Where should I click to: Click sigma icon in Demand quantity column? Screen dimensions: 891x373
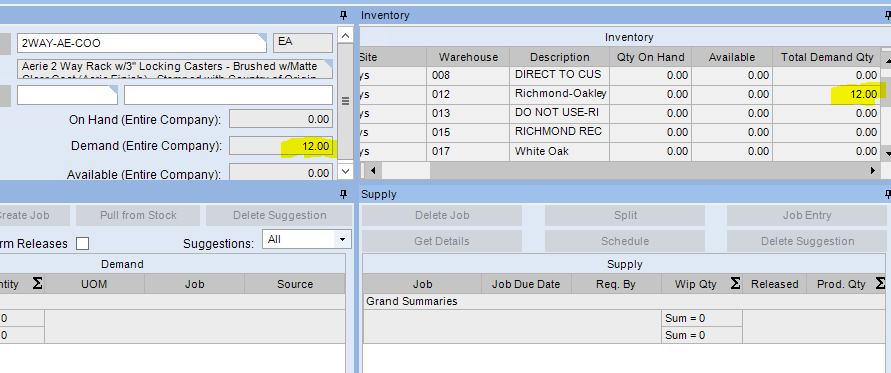(38, 284)
